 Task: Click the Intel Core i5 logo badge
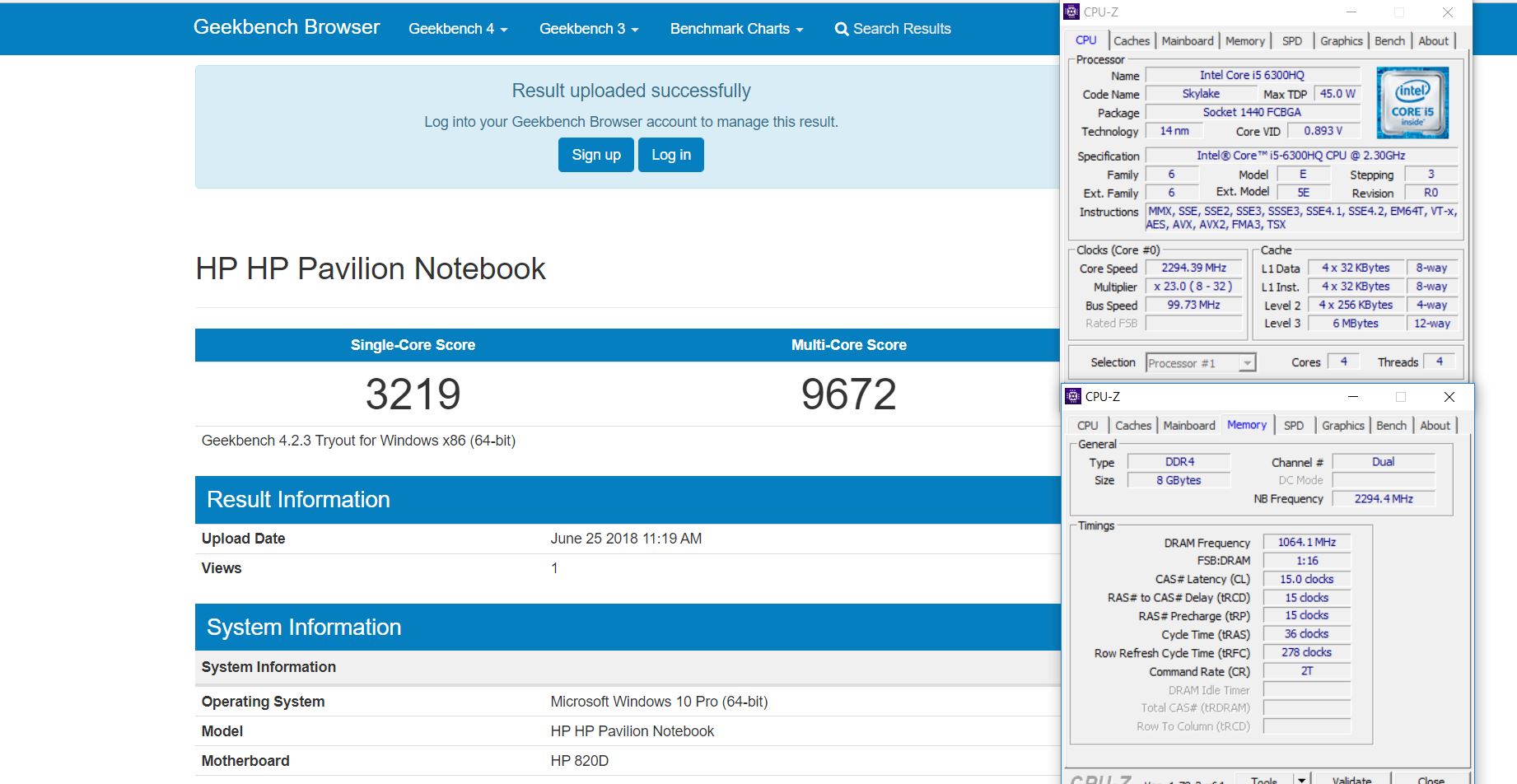[1412, 104]
